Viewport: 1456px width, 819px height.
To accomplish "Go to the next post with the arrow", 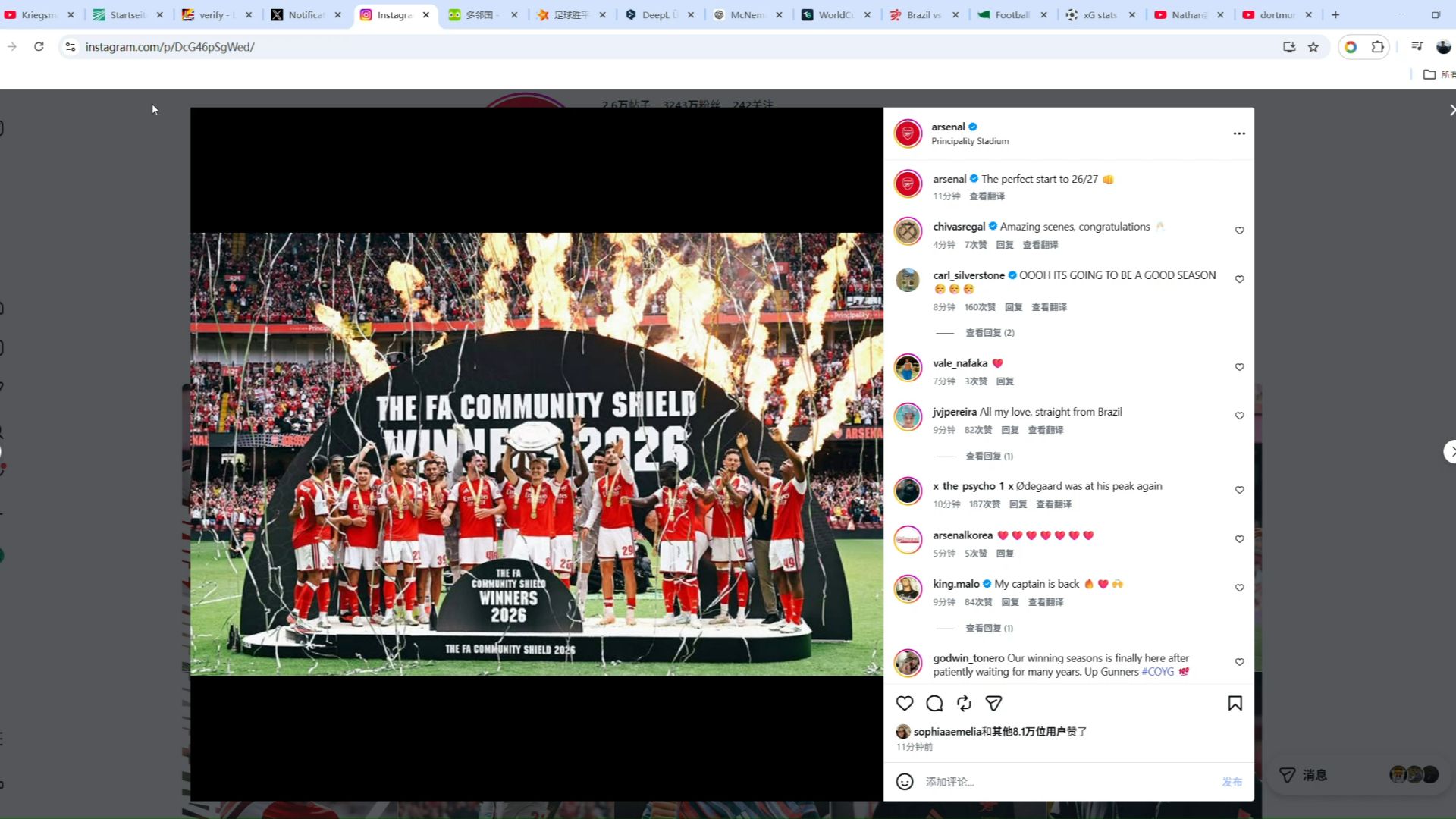I will 1451,452.
